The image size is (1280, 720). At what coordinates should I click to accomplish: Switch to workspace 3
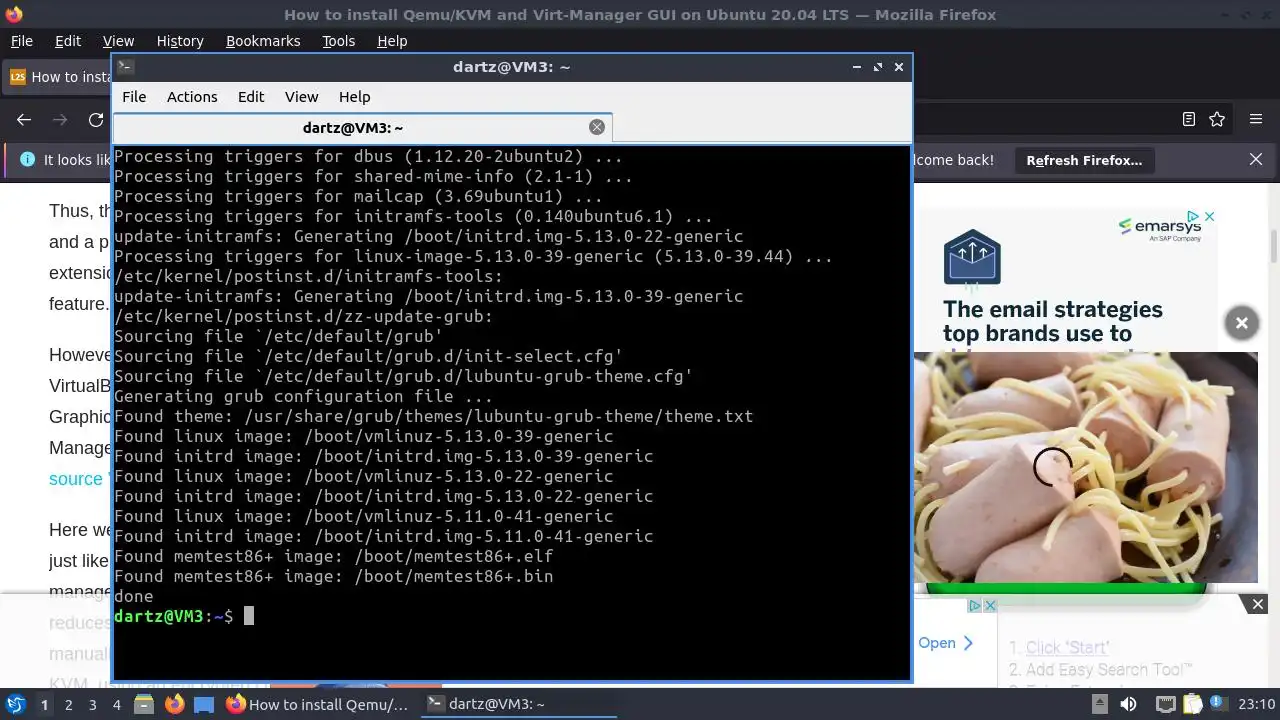tap(92, 704)
